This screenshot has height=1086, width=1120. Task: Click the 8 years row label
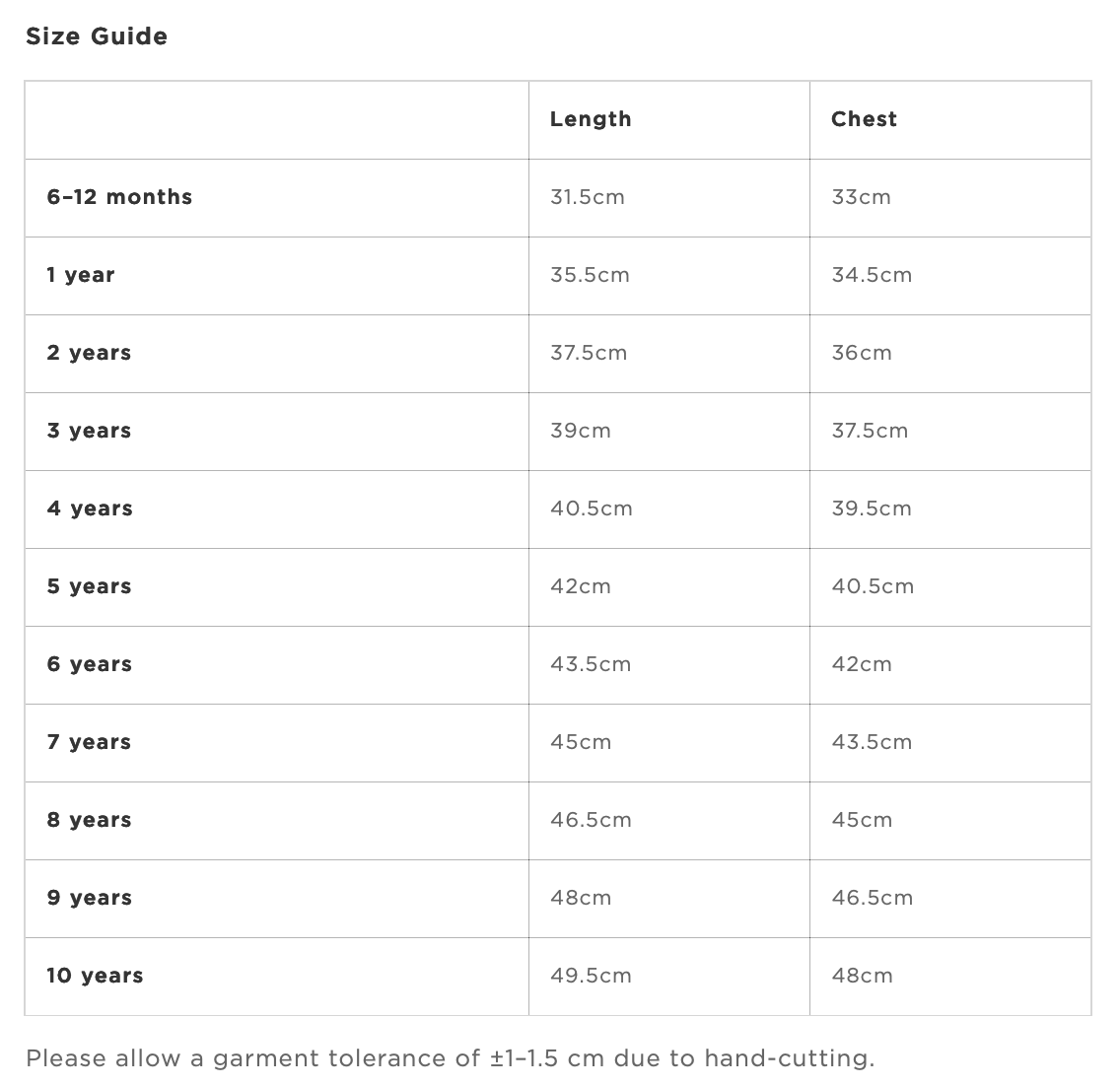(x=90, y=820)
